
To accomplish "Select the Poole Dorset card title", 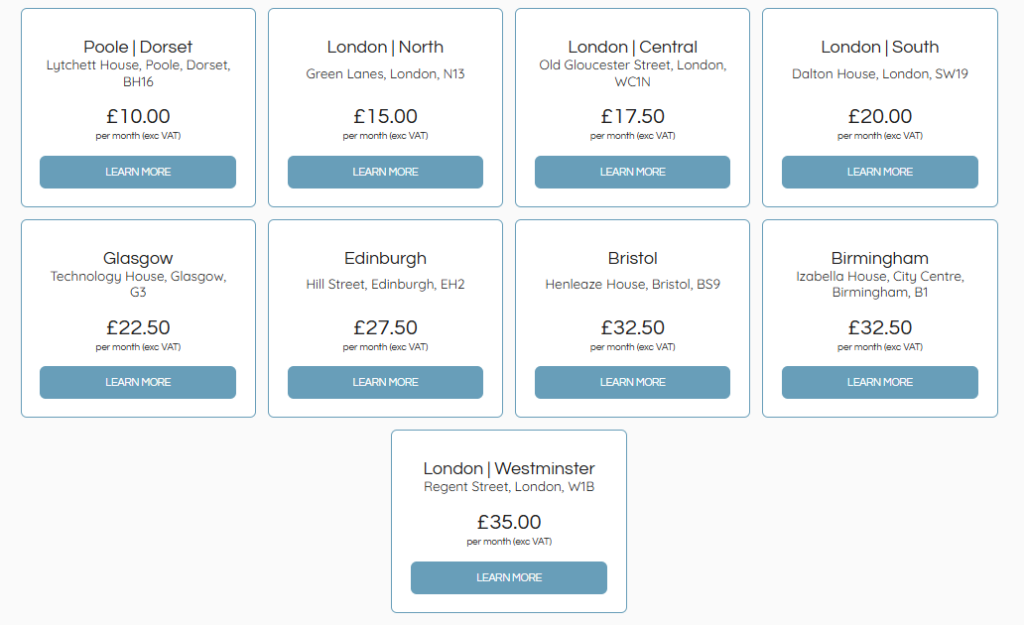I will coord(137,46).
